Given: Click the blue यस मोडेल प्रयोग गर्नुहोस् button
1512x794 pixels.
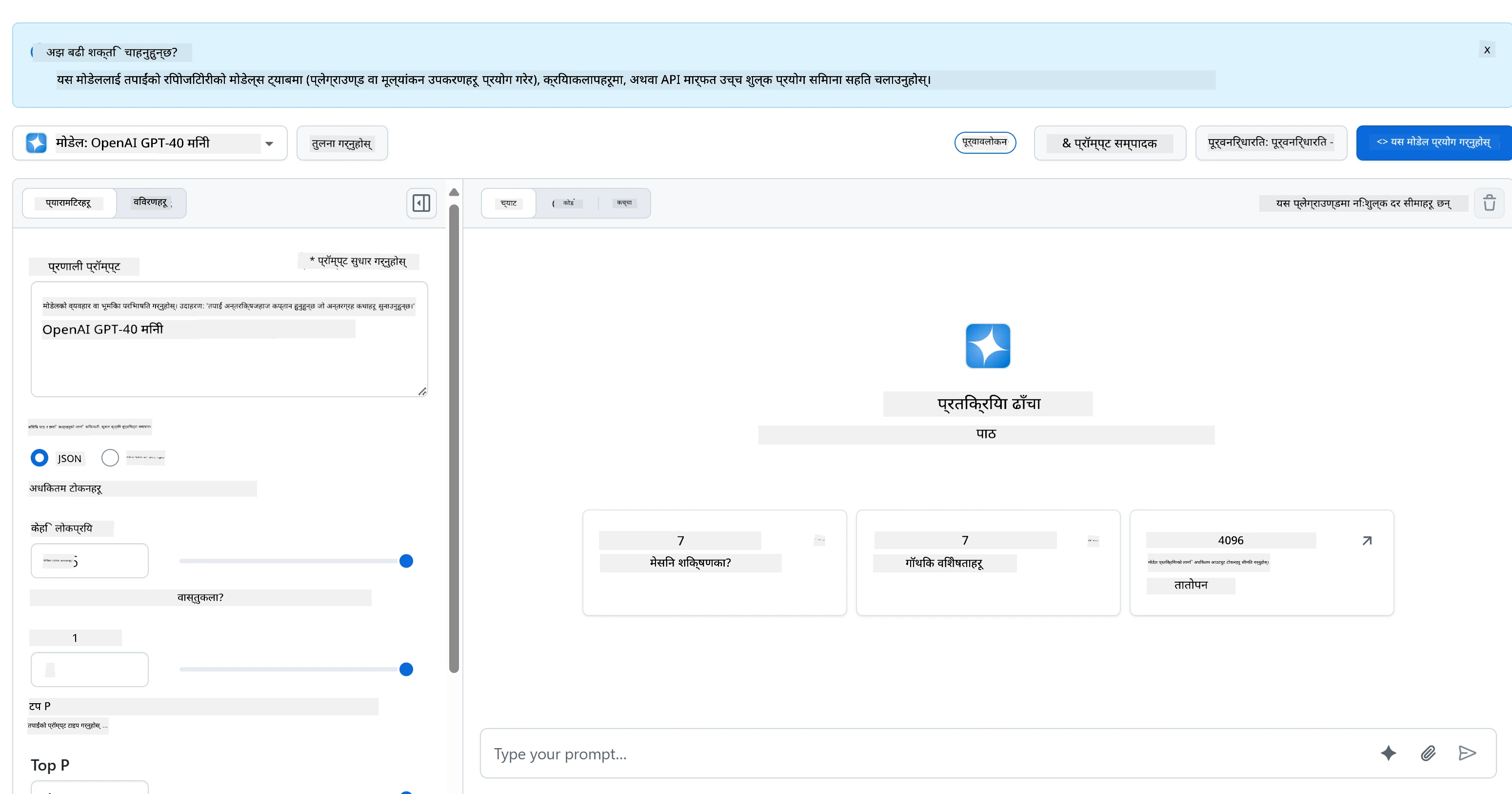Looking at the screenshot, I should 1433,143.
